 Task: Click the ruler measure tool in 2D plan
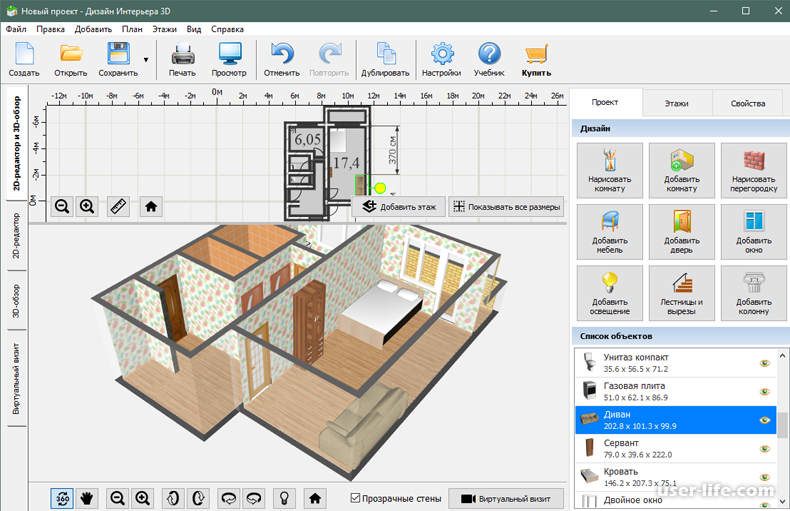pos(119,206)
